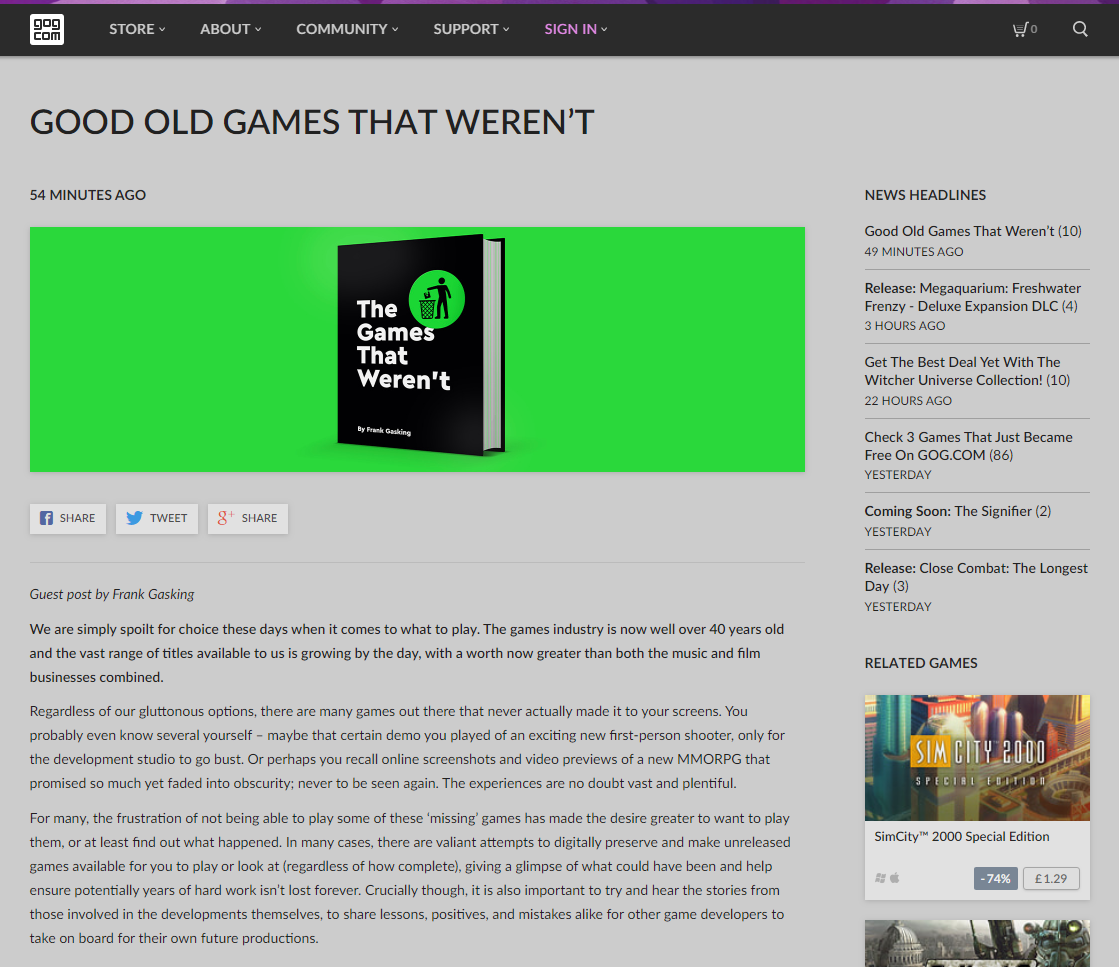Viewport: 1119px width, 967px height.
Task: Expand the Store dropdown arrow
Action: tap(162, 29)
